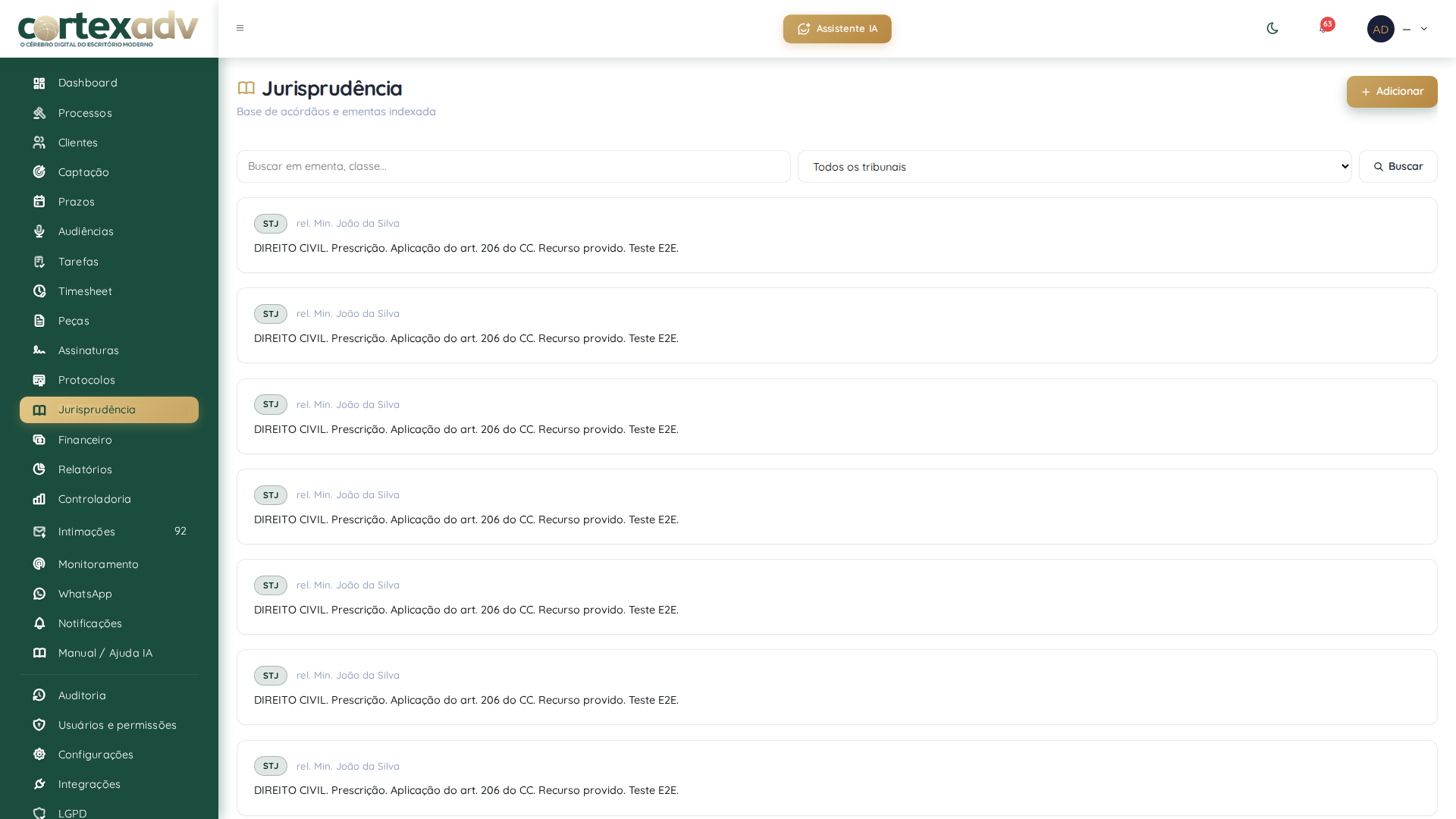This screenshot has width=1456, height=819.
Task: Click the Relatórios pie chart icon
Action: tap(39, 470)
